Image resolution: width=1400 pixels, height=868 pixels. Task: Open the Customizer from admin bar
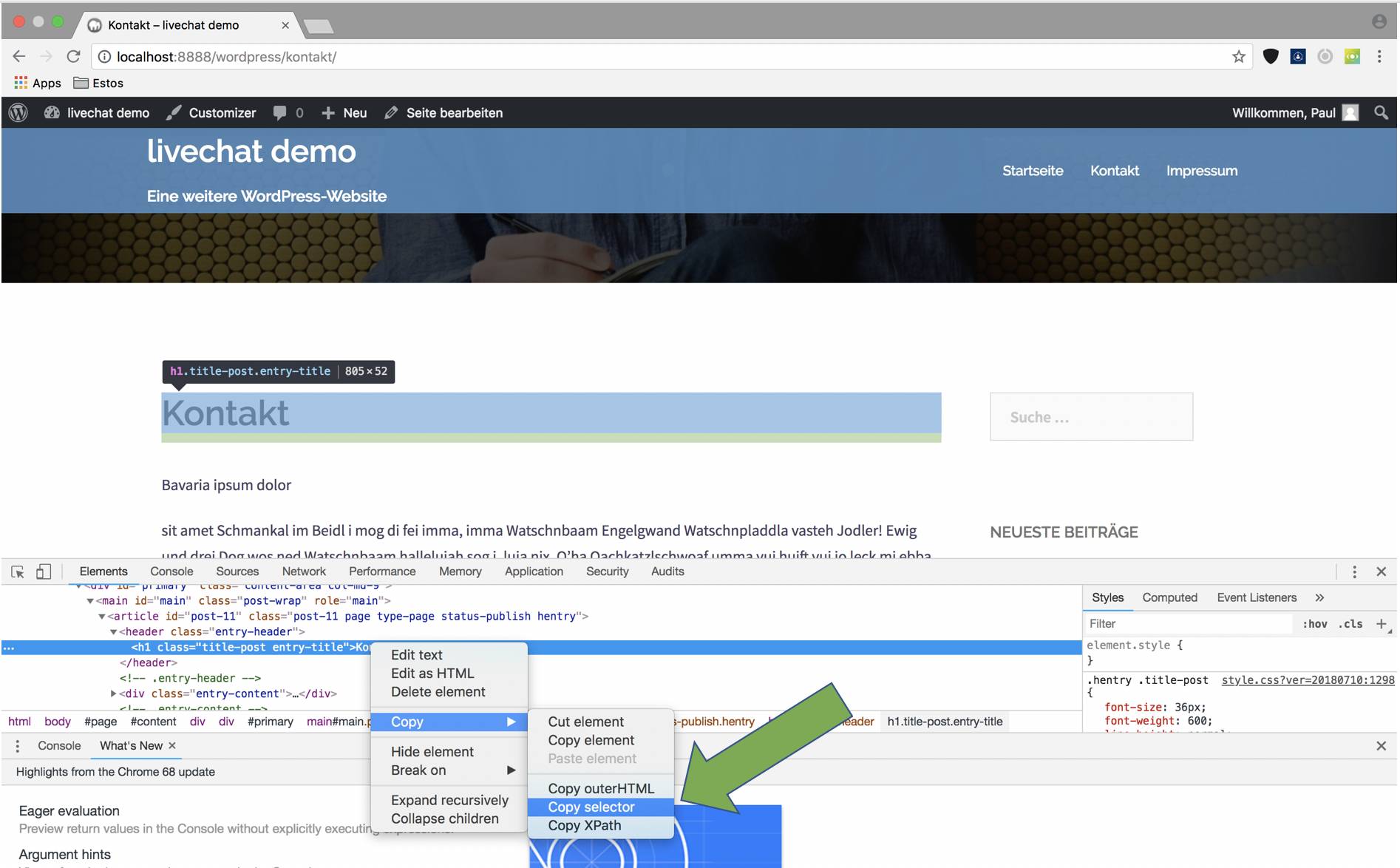(211, 112)
